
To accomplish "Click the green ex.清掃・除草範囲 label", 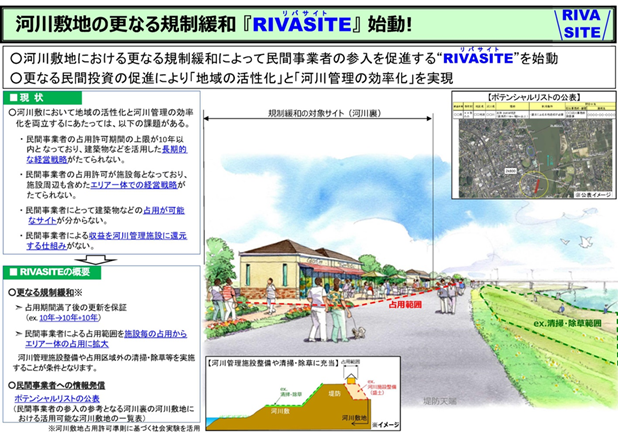I will [x=567, y=323].
